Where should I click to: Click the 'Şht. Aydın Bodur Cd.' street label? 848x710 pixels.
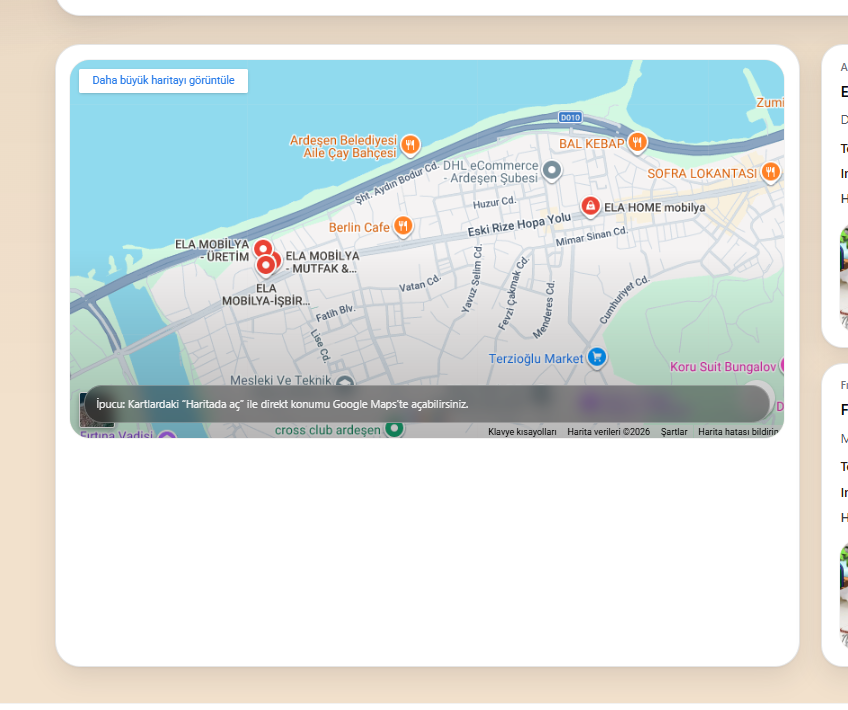pyautogui.click(x=397, y=183)
